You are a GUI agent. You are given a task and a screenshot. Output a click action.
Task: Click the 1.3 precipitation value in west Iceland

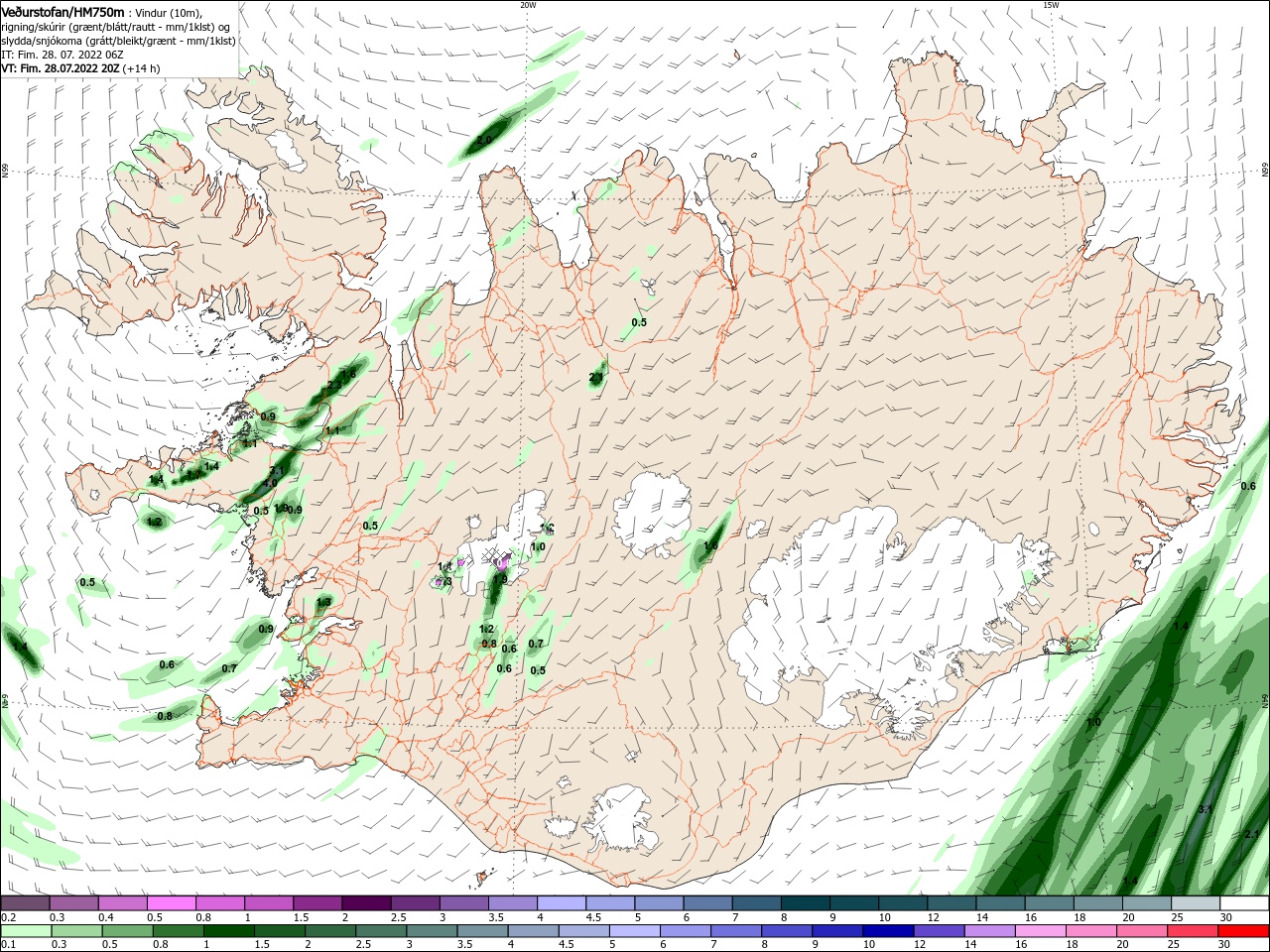coord(323,602)
